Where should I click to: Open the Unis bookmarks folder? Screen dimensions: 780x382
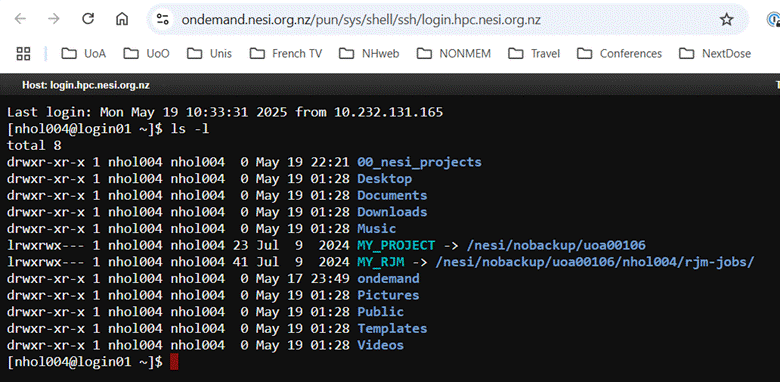click(209, 53)
